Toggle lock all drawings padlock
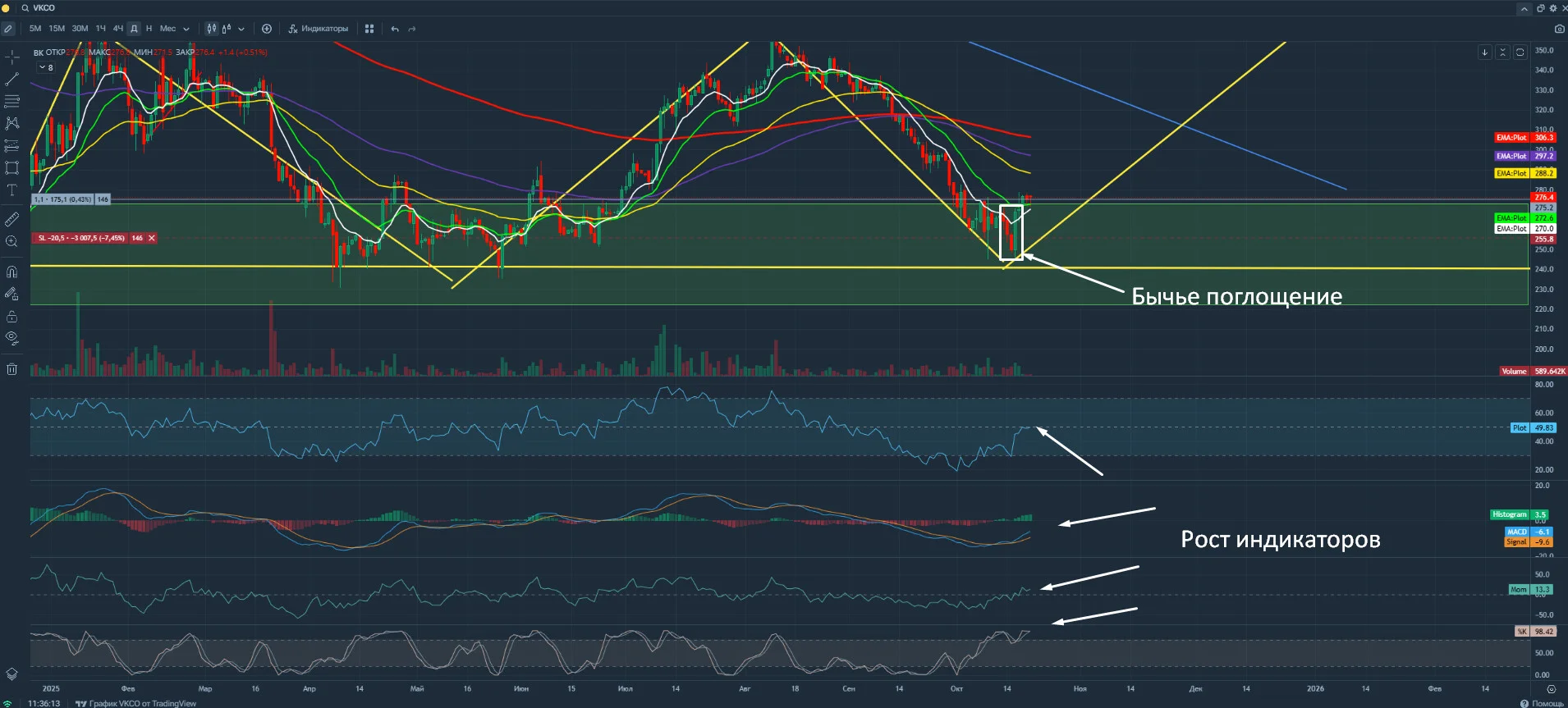The image size is (1568, 708). click(11, 317)
